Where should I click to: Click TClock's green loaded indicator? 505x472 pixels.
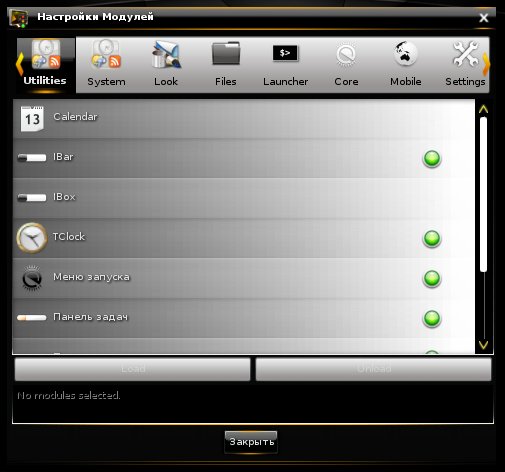pyautogui.click(x=432, y=239)
